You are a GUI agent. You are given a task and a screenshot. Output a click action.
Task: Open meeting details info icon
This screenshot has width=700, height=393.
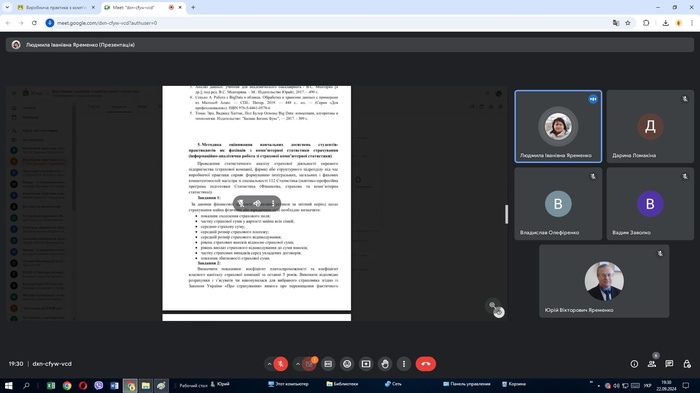pyautogui.click(x=634, y=364)
